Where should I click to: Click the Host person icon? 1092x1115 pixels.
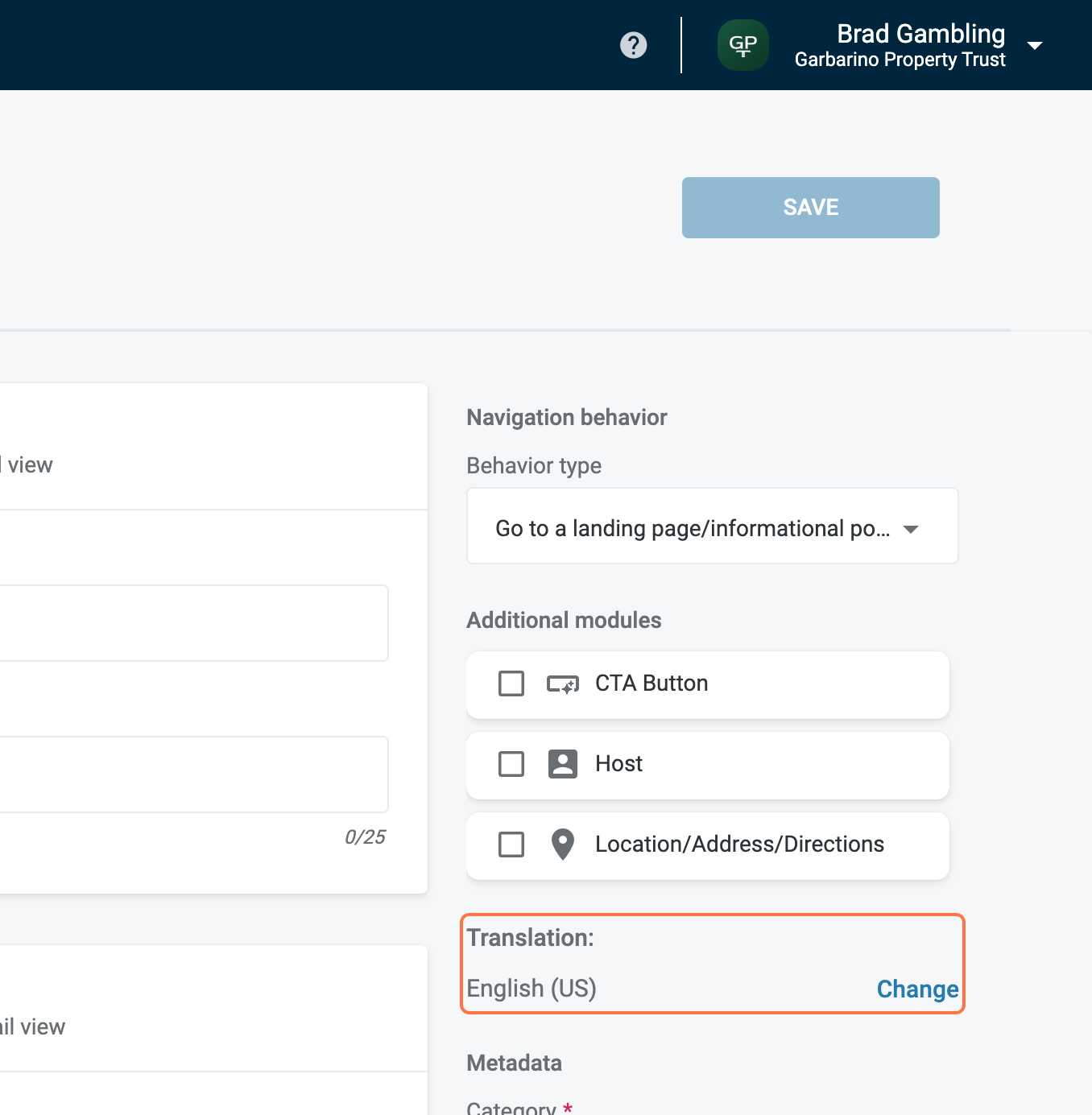tap(562, 764)
